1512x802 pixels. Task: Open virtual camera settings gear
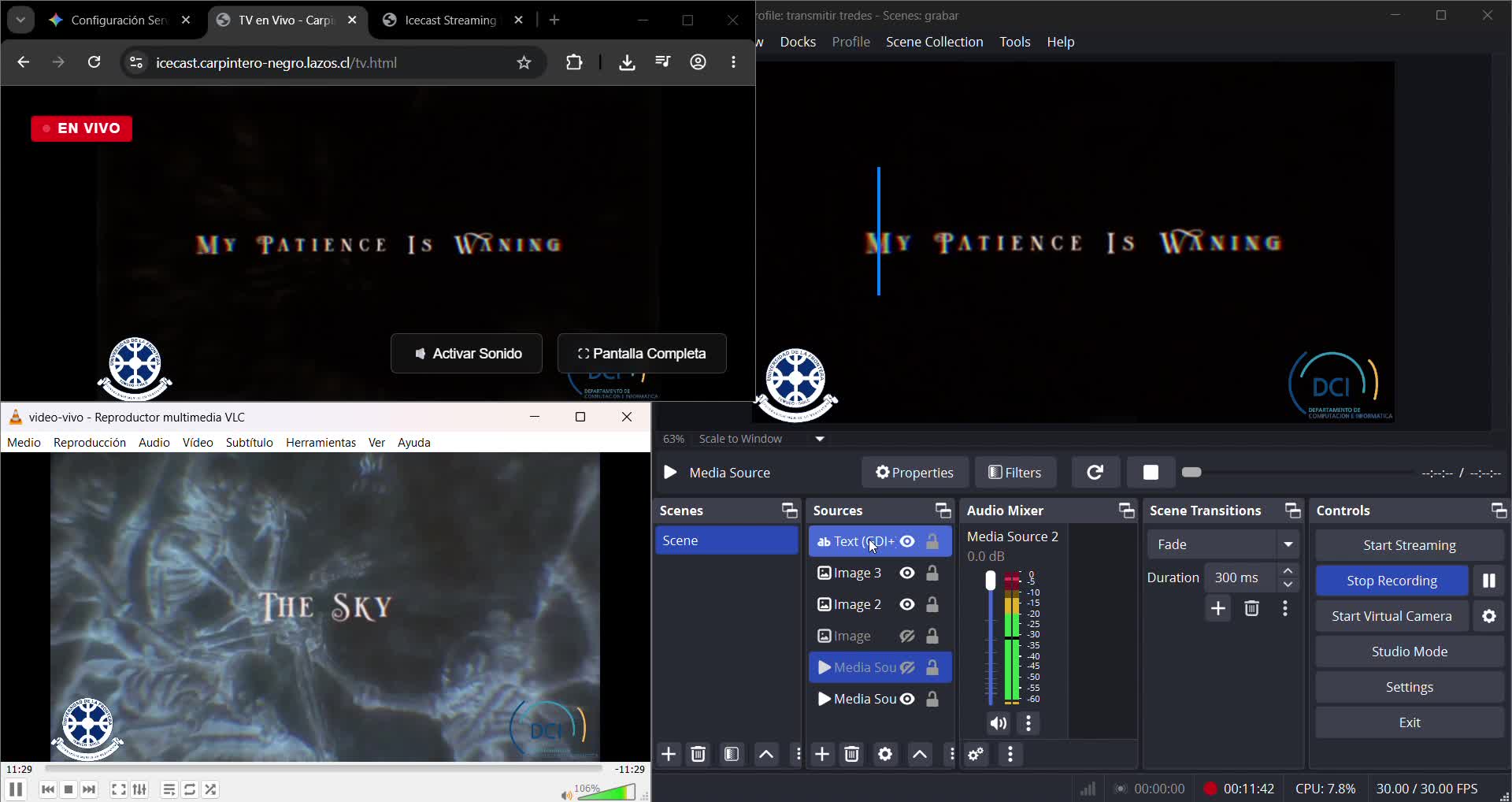tap(1489, 616)
